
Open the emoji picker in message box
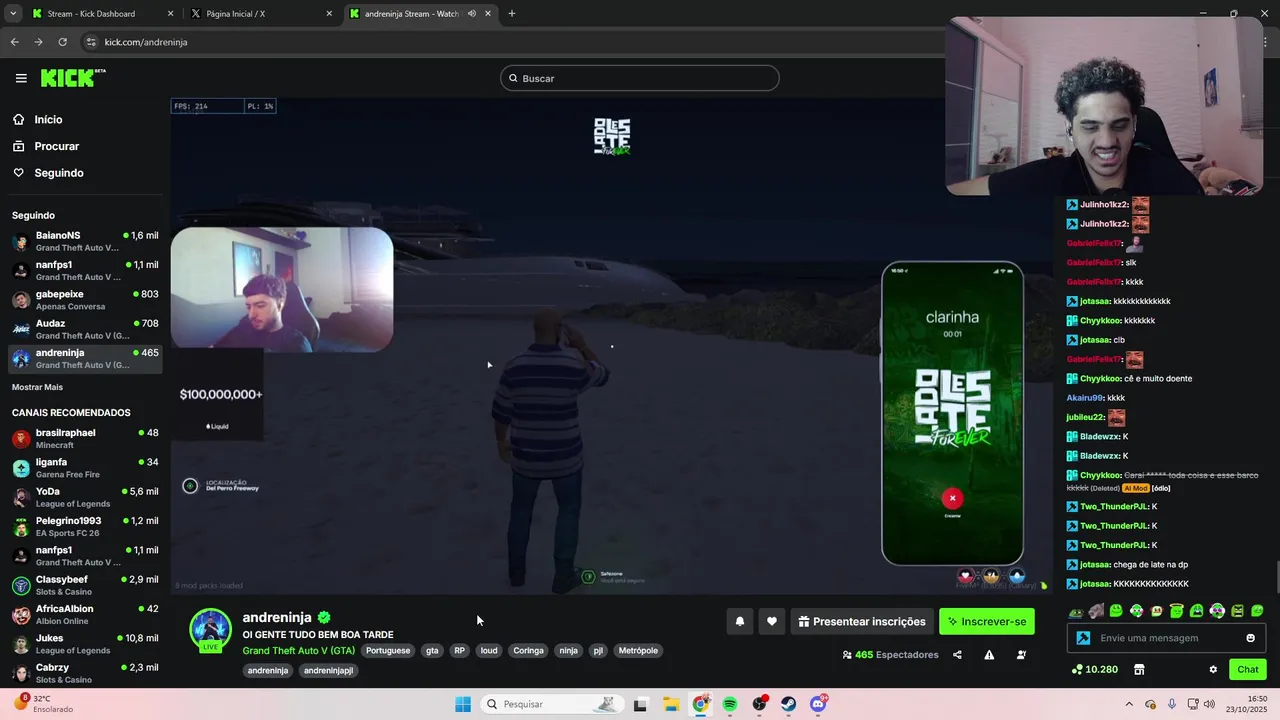(x=1250, y=638)
